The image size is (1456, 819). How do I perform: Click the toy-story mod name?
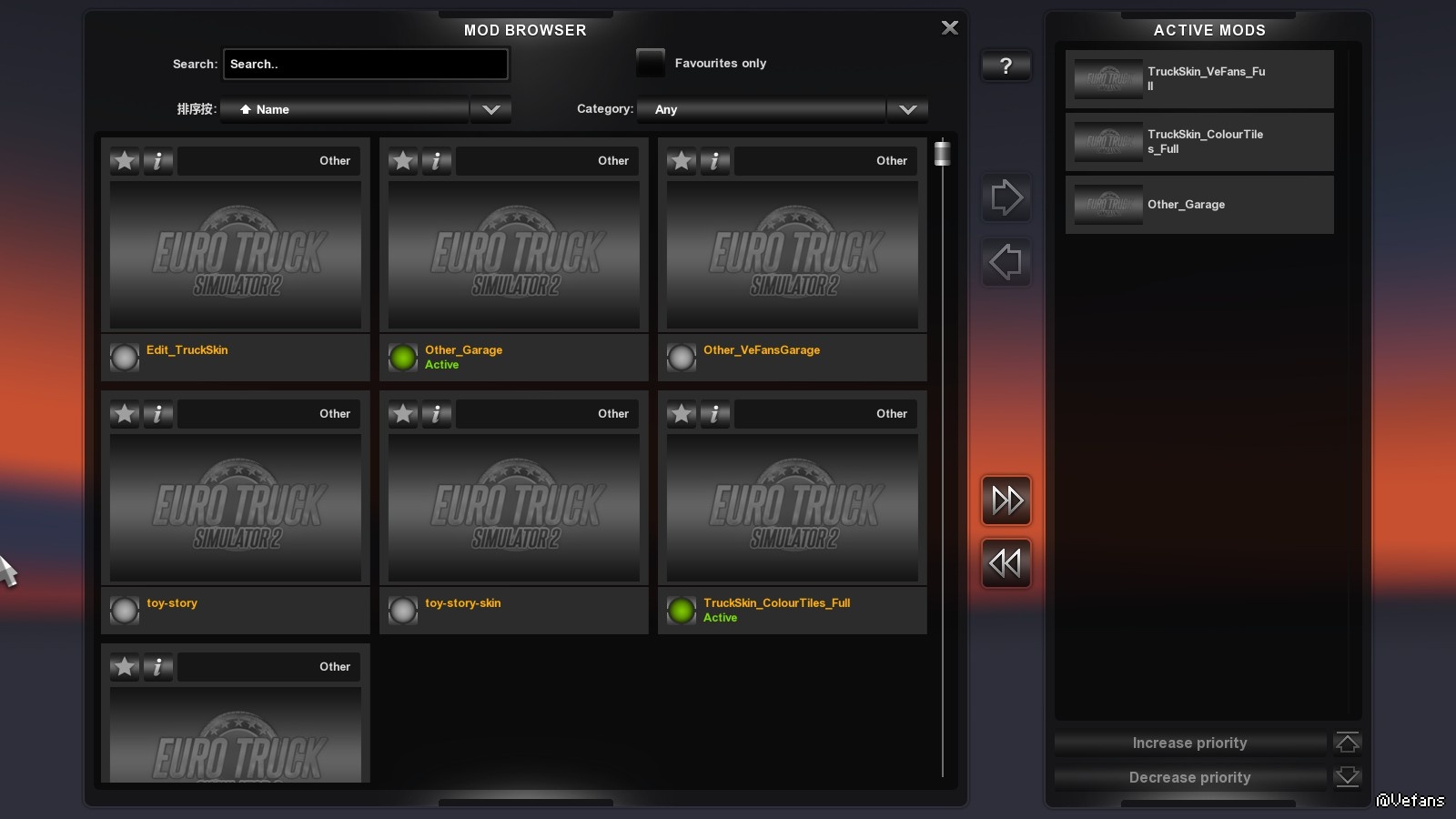(172, 603)
